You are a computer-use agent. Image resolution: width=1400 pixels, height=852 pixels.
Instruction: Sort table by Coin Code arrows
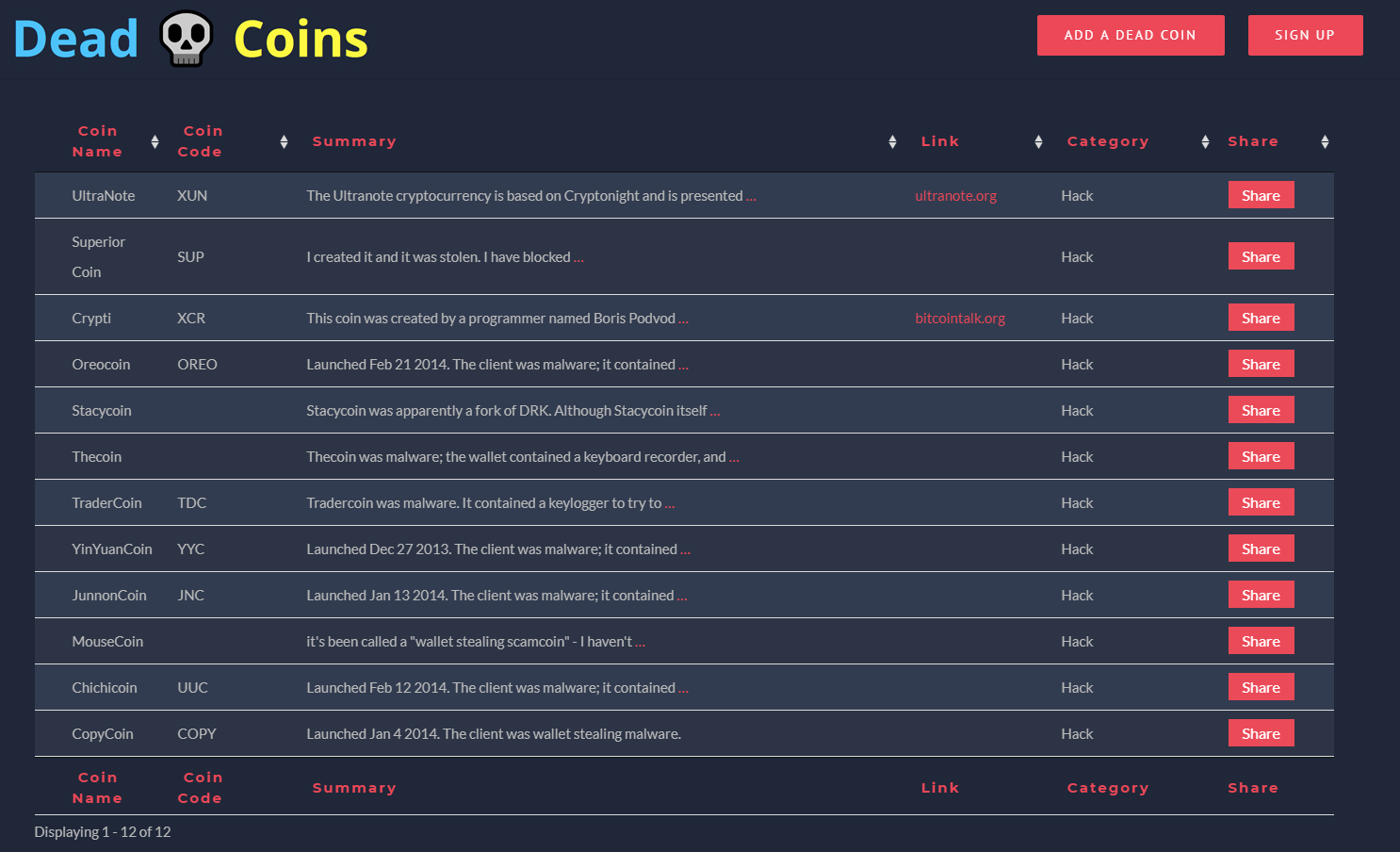(284, 141)
